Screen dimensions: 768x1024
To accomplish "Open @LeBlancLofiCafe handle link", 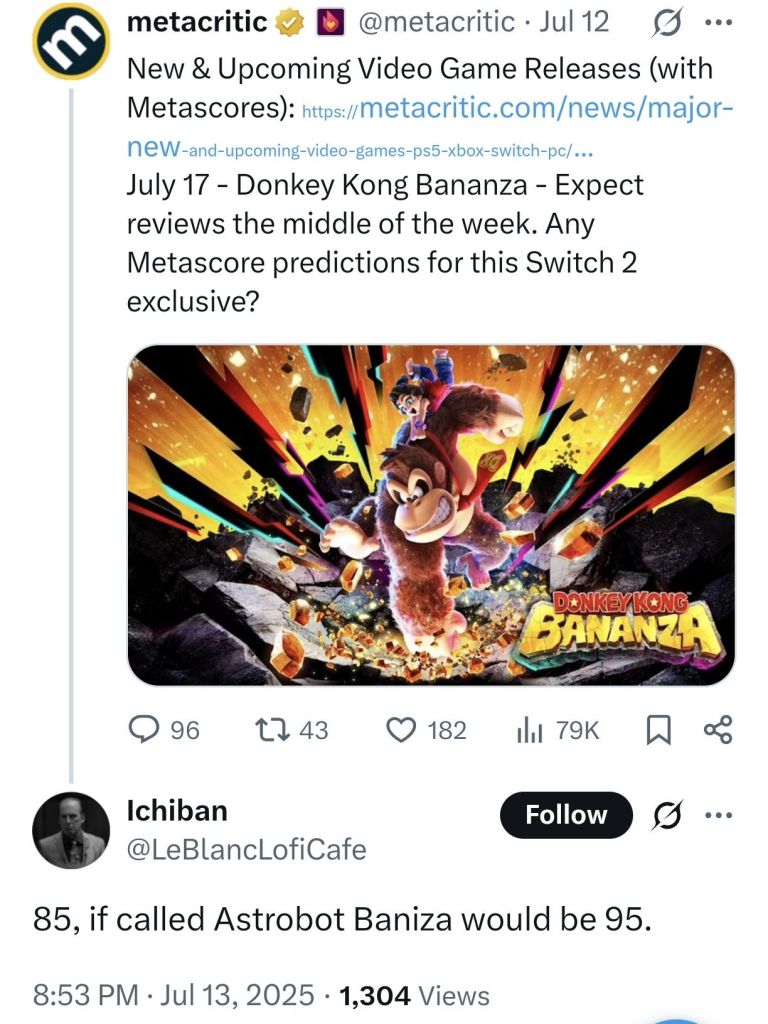I will 246,850.
